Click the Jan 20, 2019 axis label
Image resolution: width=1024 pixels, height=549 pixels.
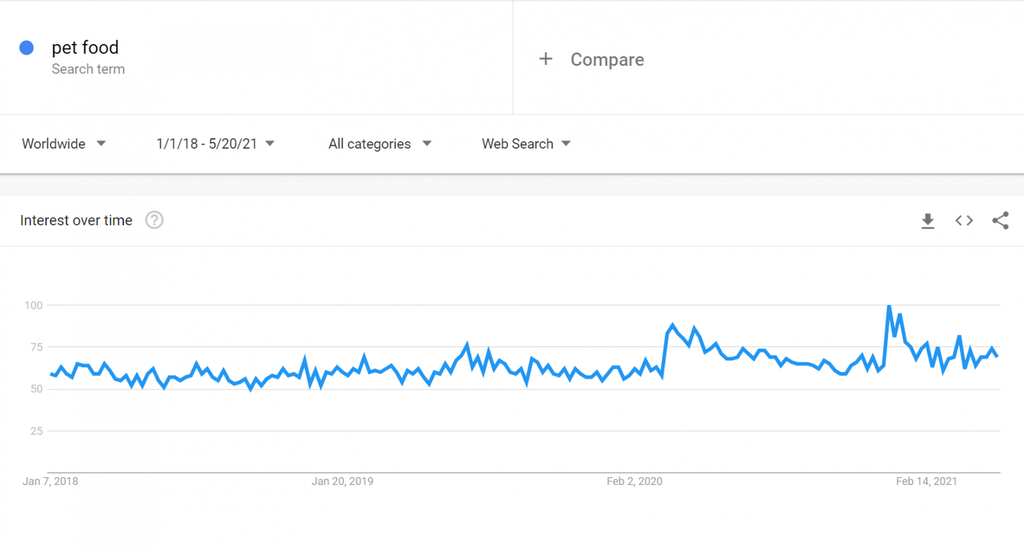point(342,481)
